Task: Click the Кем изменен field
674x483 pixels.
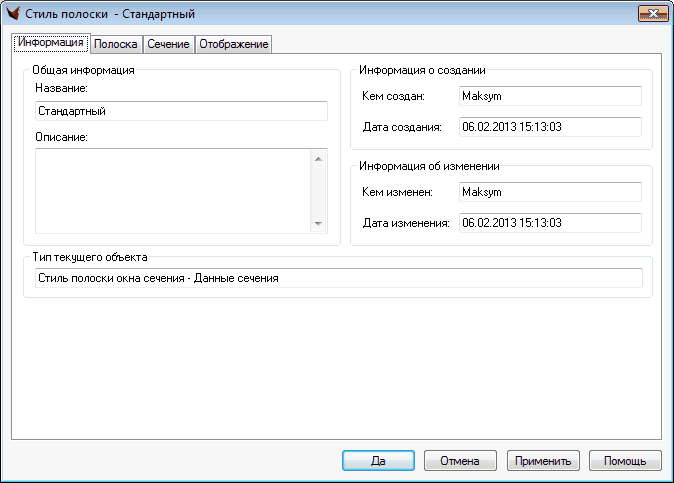Action: tap(548, 192)
